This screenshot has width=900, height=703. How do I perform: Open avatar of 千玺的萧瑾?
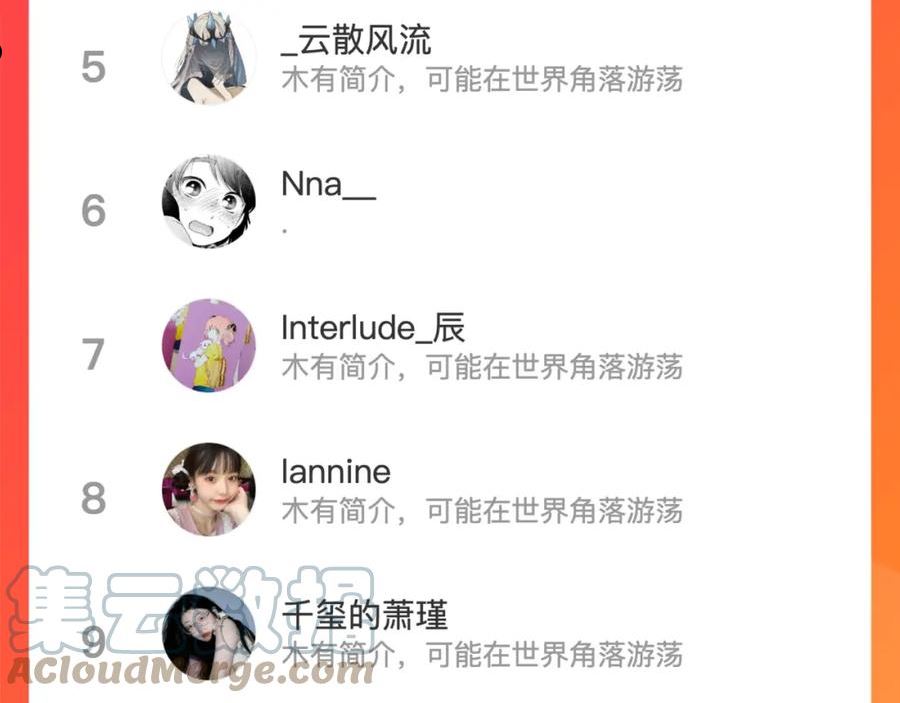(x=209, y=634)
